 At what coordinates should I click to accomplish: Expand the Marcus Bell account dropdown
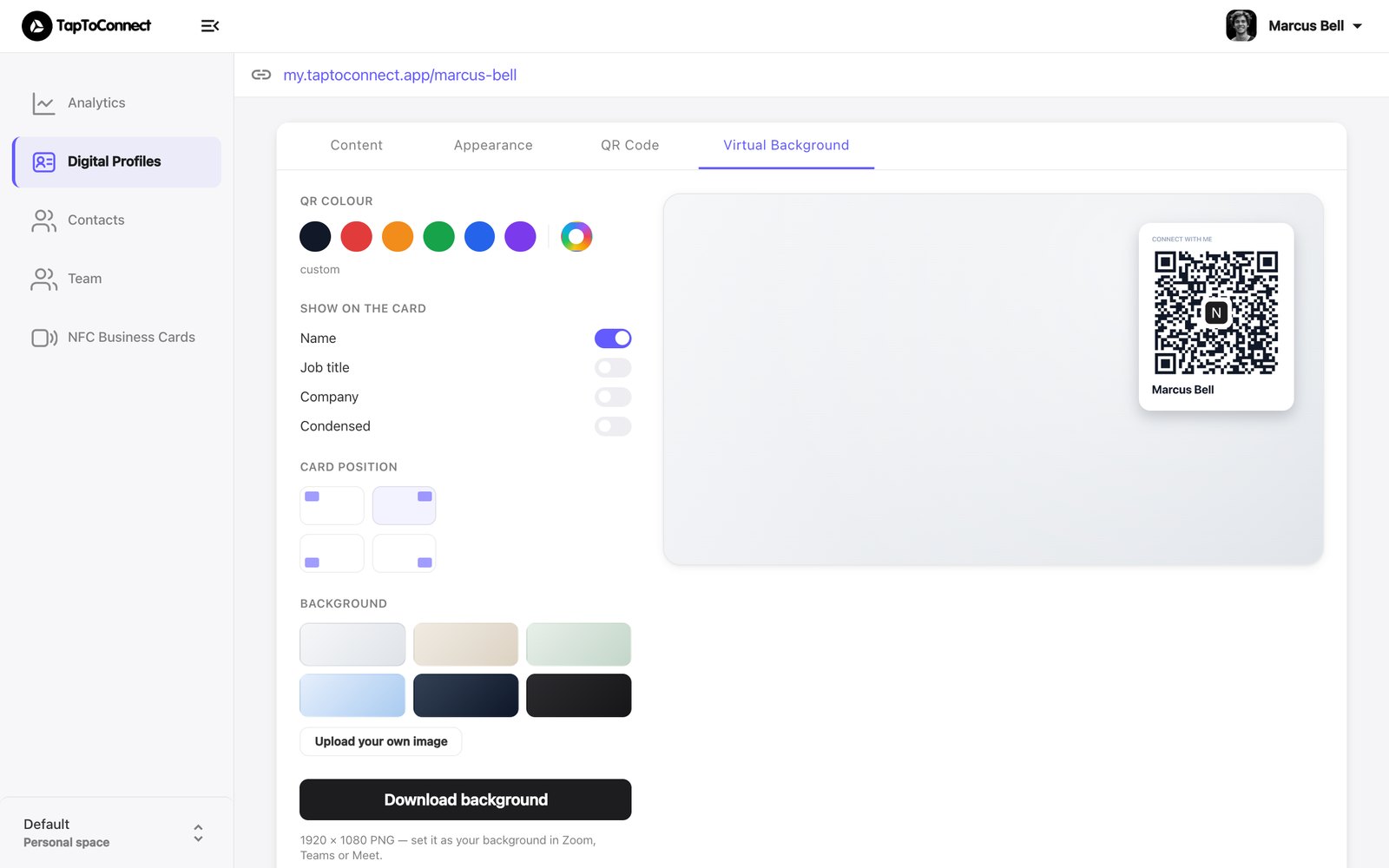pos(1358,26)
